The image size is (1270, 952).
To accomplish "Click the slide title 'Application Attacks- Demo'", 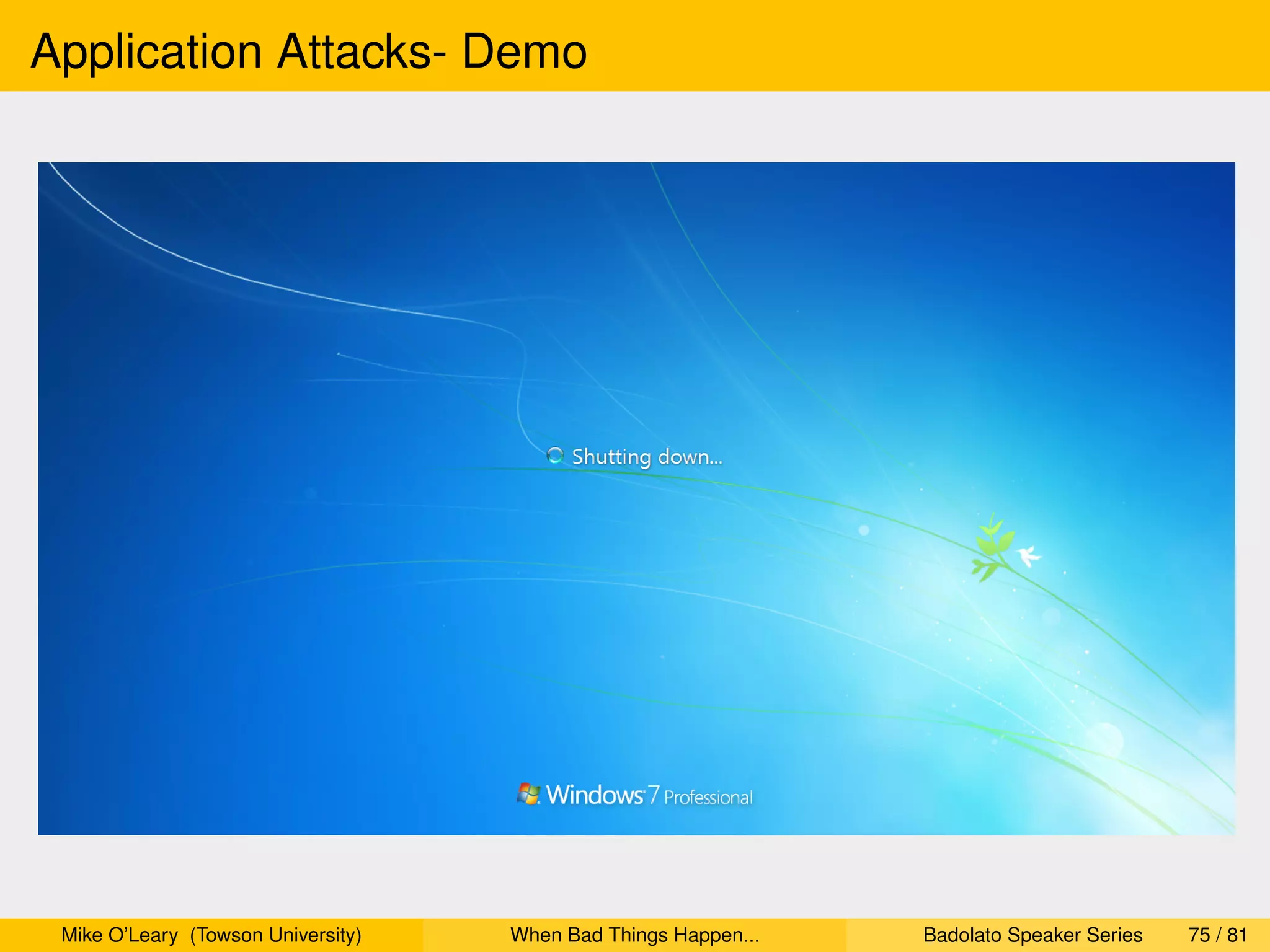I will click(309, 51).
